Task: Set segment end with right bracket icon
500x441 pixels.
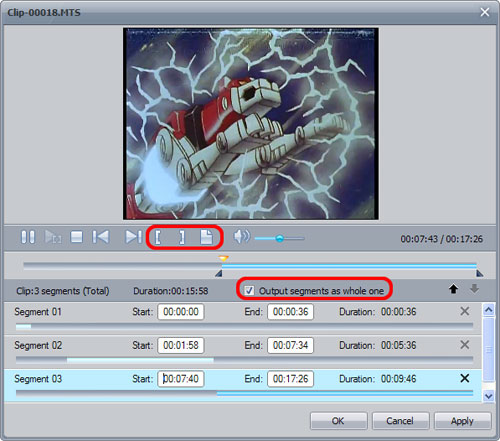Action: tap(182, 237)
